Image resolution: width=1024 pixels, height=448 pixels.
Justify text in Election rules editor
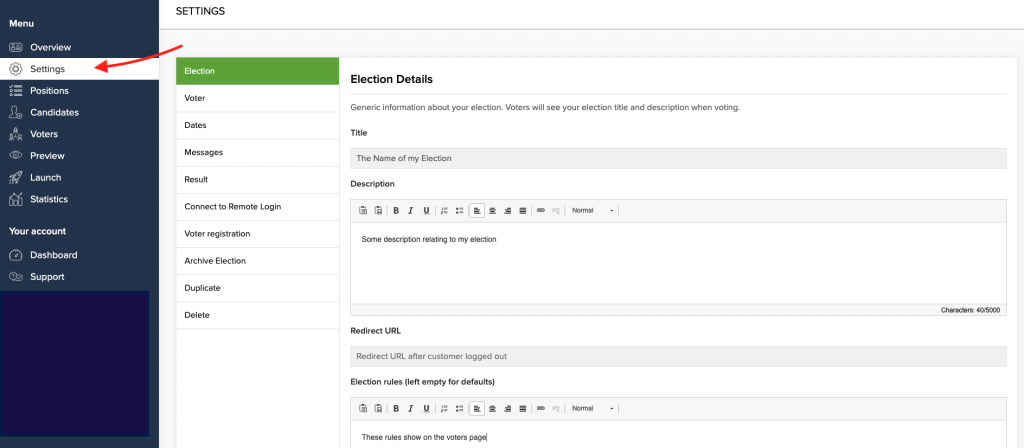coord(522,408)
